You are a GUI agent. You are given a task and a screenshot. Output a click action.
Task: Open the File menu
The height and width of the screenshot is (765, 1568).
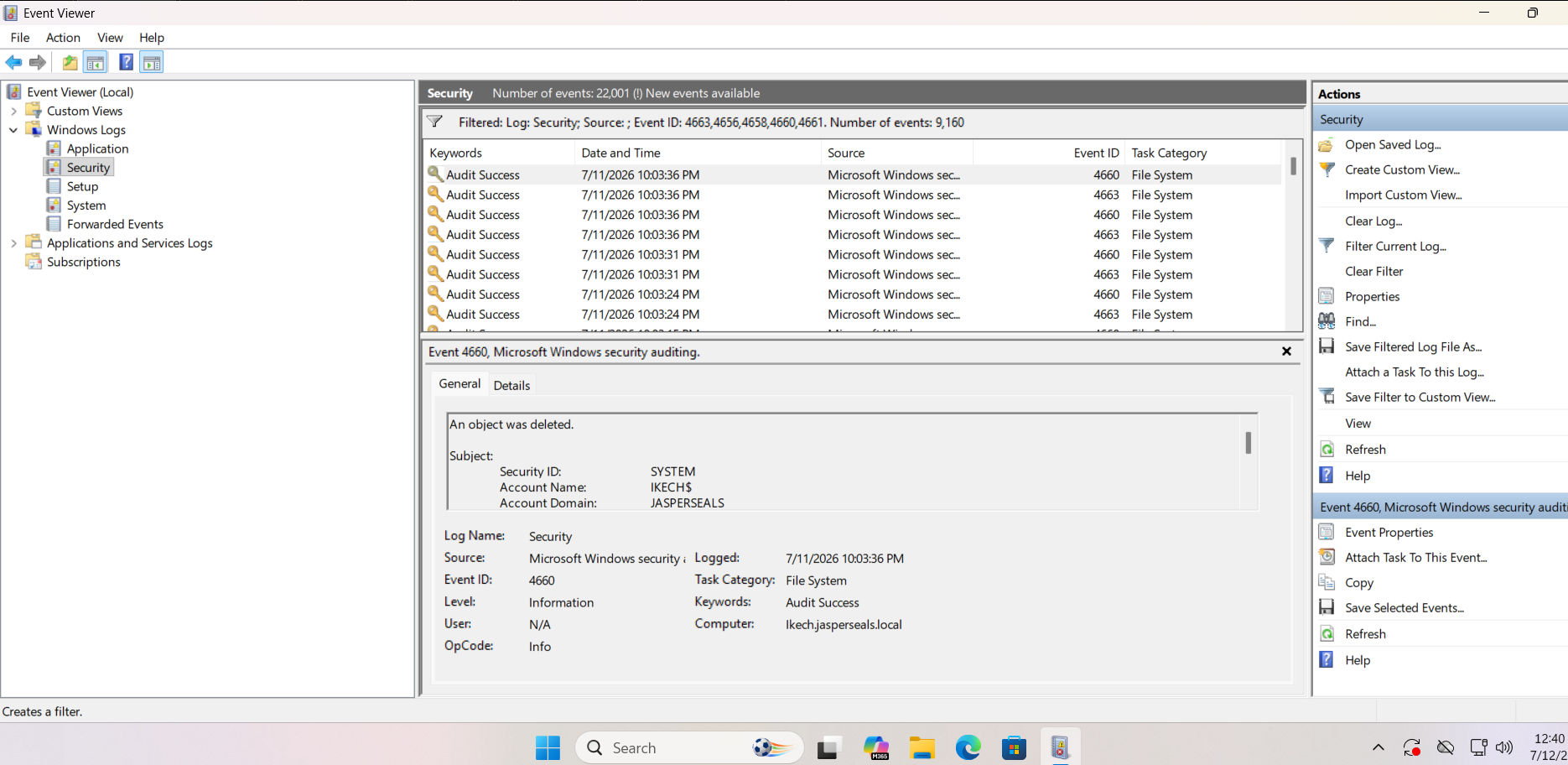[20, 38]
